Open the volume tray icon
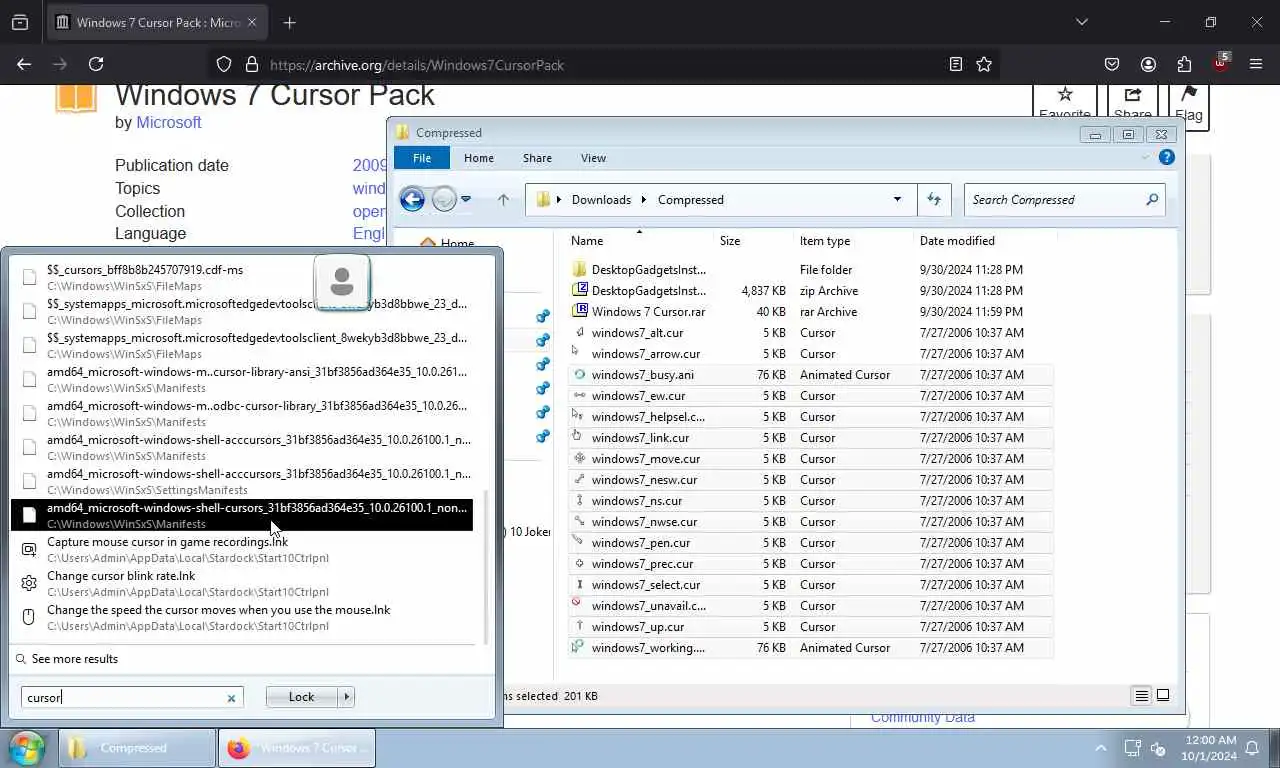The height and width of the screenshot is (768, 1280). 1159,748
